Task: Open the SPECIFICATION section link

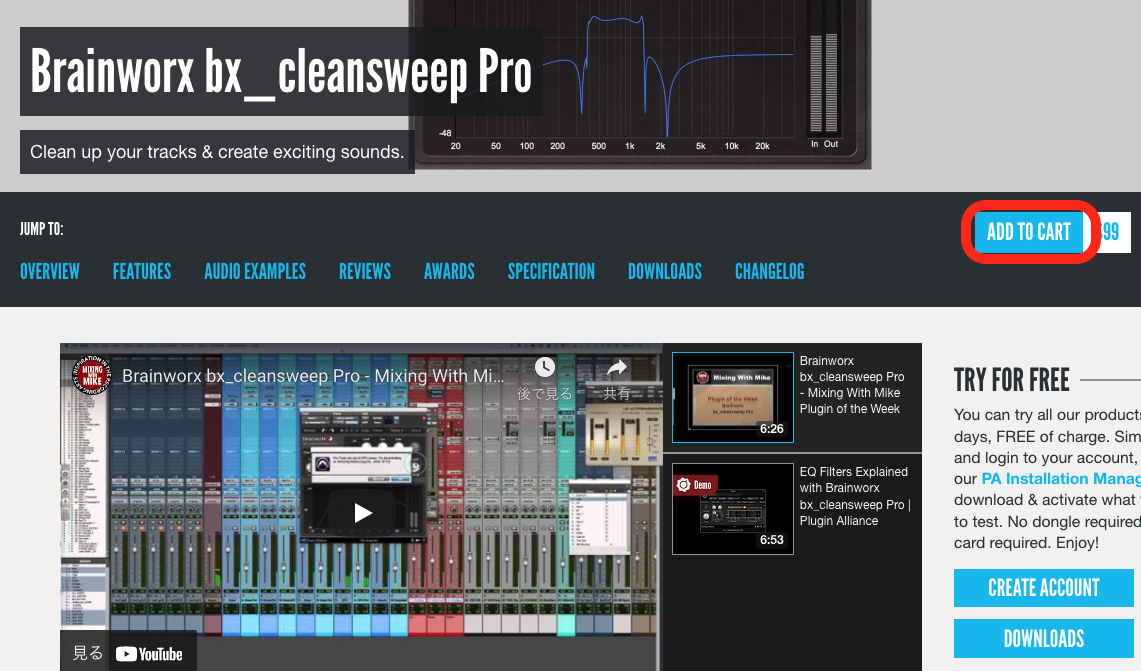Action: coord(551,271)
